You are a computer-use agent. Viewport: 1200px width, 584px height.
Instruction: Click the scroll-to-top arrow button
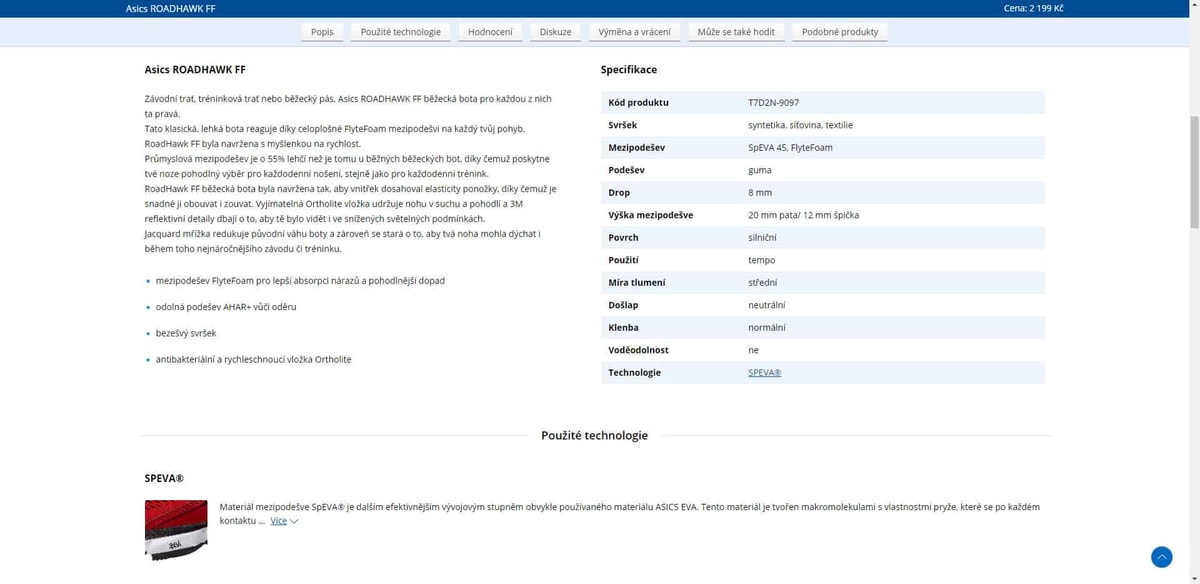click(x=1161, y=557)
